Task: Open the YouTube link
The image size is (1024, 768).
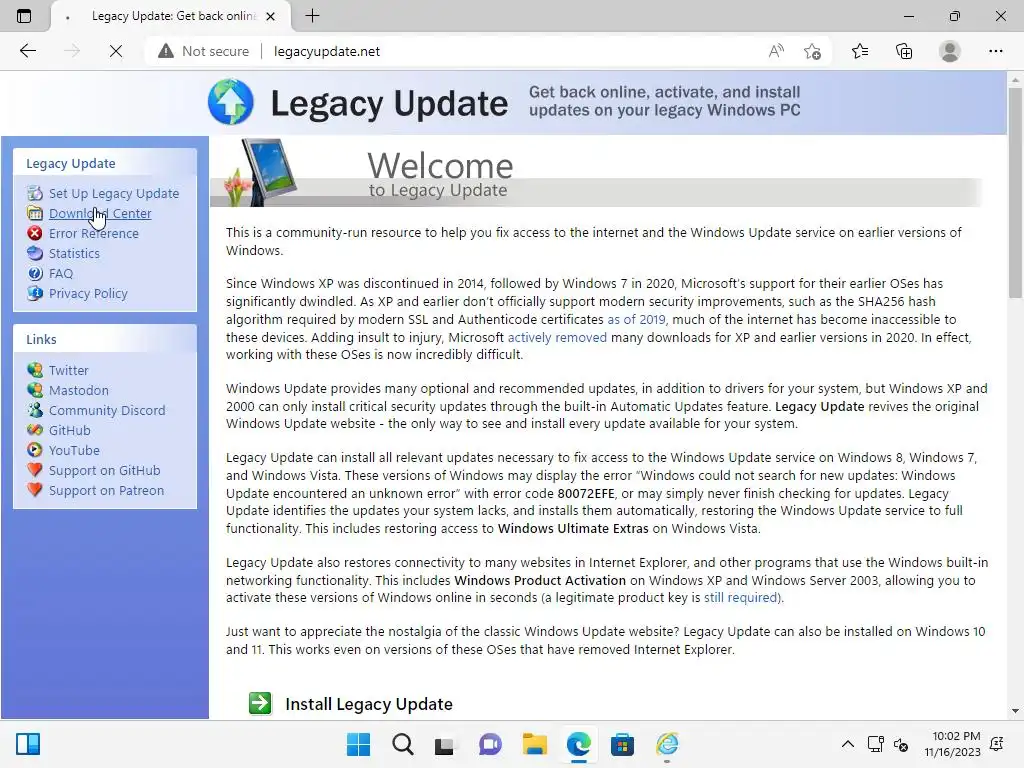Action: [74, 451]
